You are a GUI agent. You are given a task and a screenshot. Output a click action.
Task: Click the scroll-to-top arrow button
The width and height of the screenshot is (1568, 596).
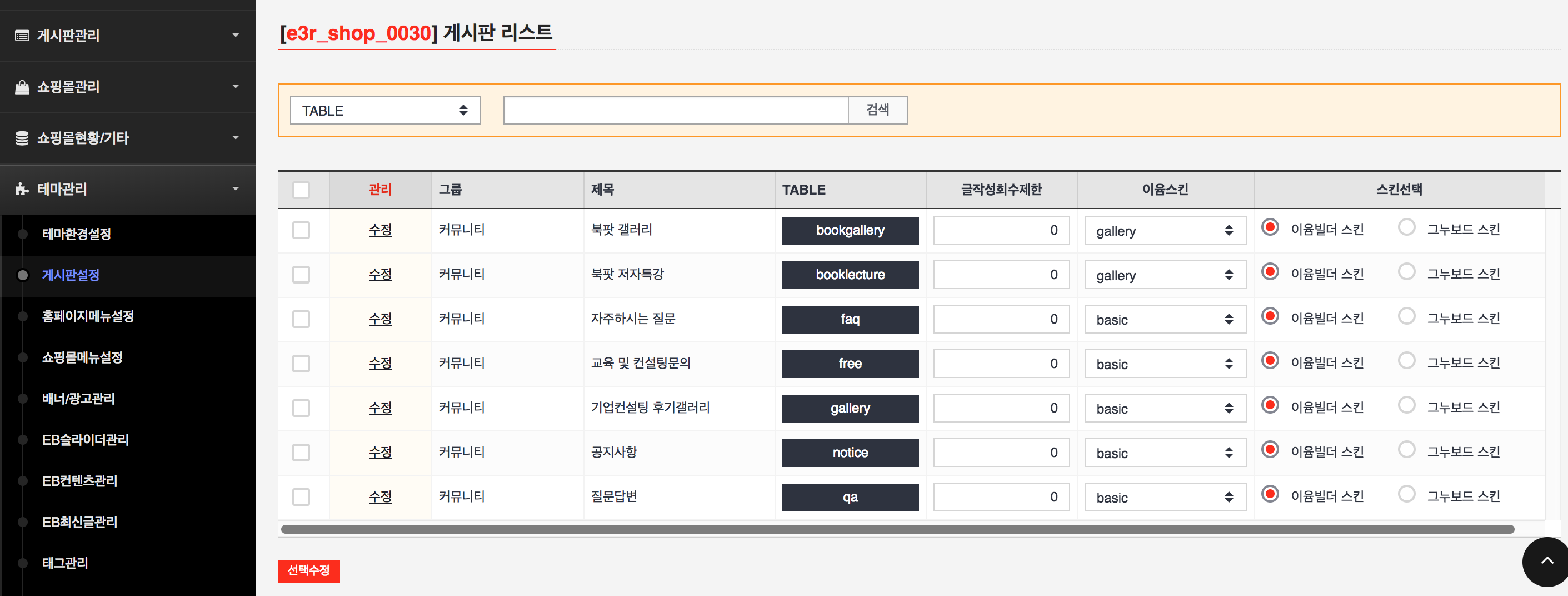click(x=1546, y=560)
